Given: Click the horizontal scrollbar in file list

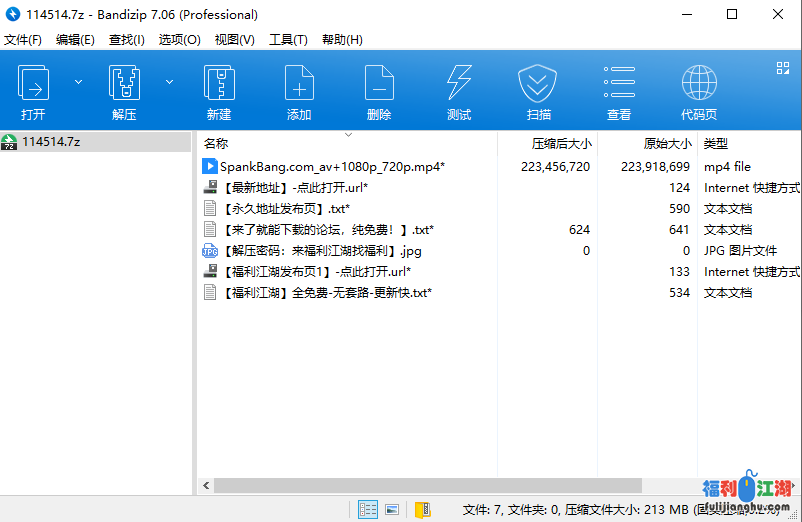Looking at the screenshot, I should [x=450, y=485].
